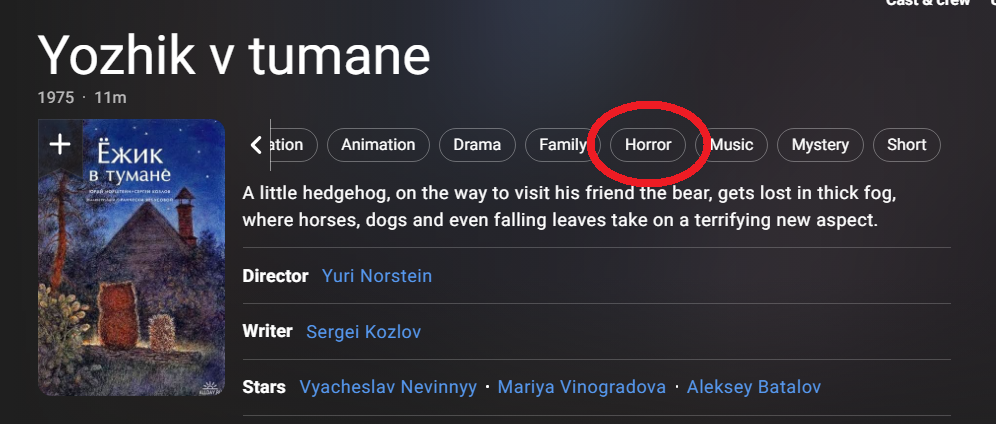Add film to watchlist with plus icon

pyautogui.click(x=60, y=145)
